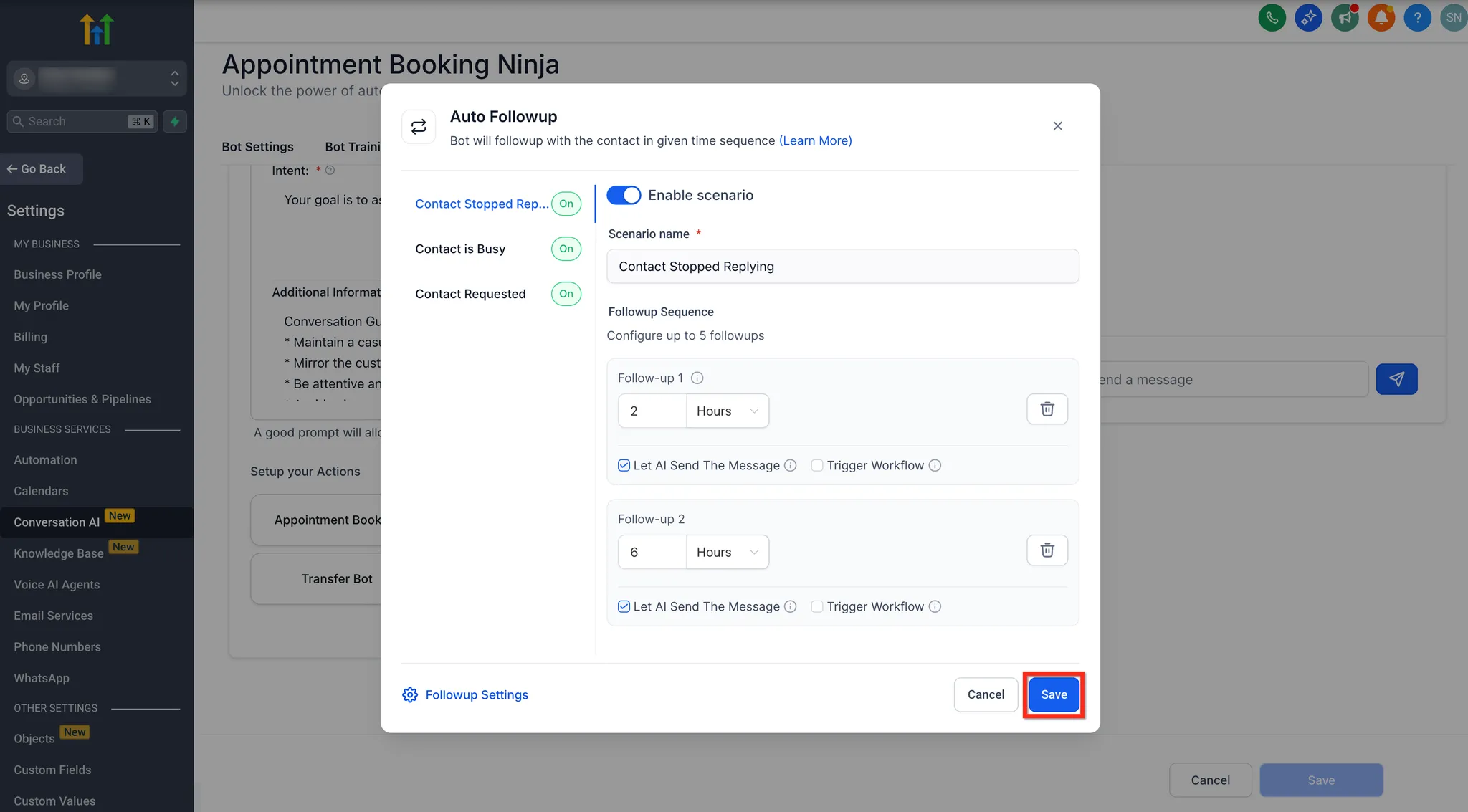Disable the Enable scenario toggle
1468x812 pixels.
(624, 195)
